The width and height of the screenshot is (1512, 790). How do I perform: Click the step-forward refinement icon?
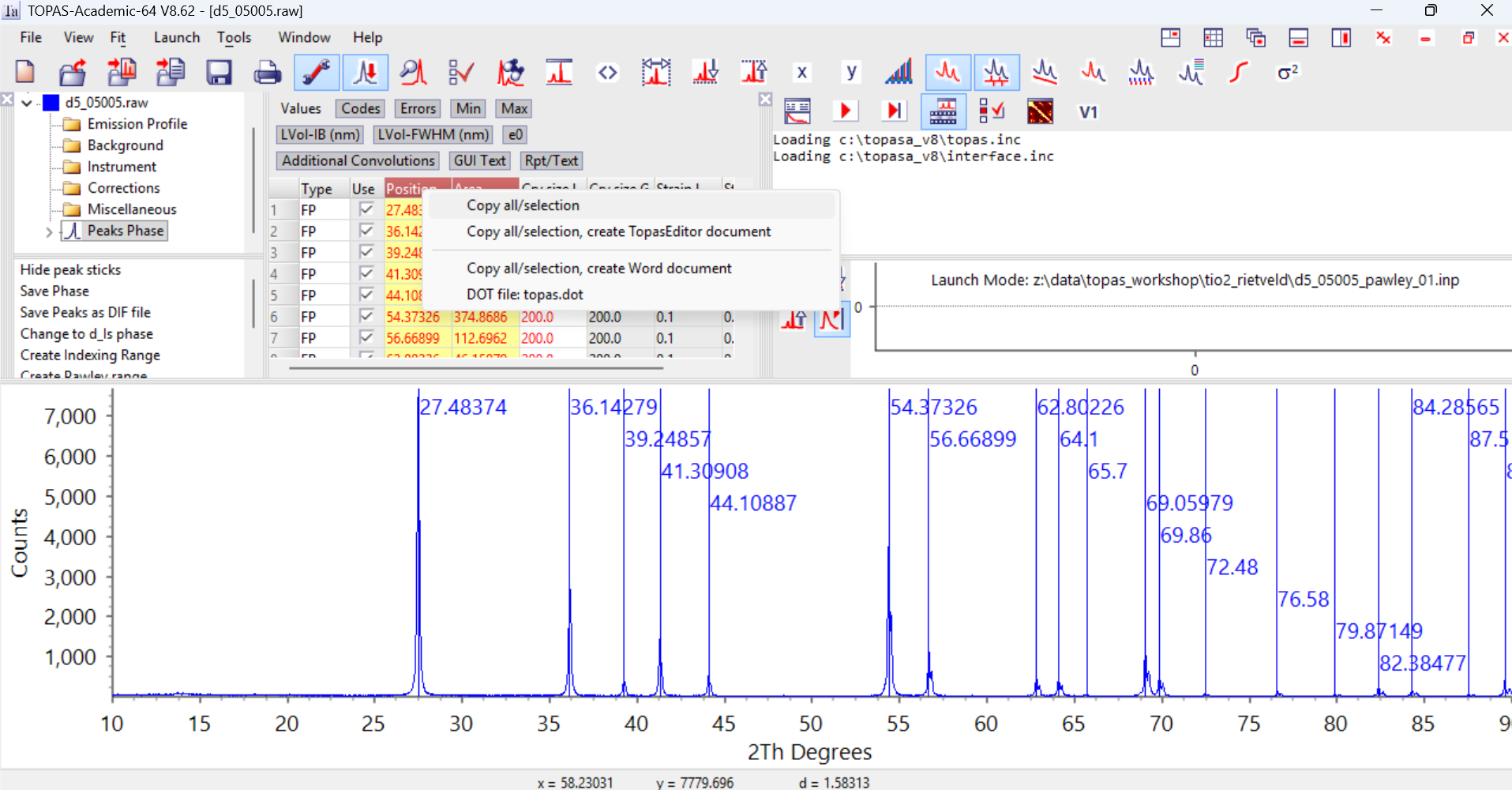(x=894, y=111)
